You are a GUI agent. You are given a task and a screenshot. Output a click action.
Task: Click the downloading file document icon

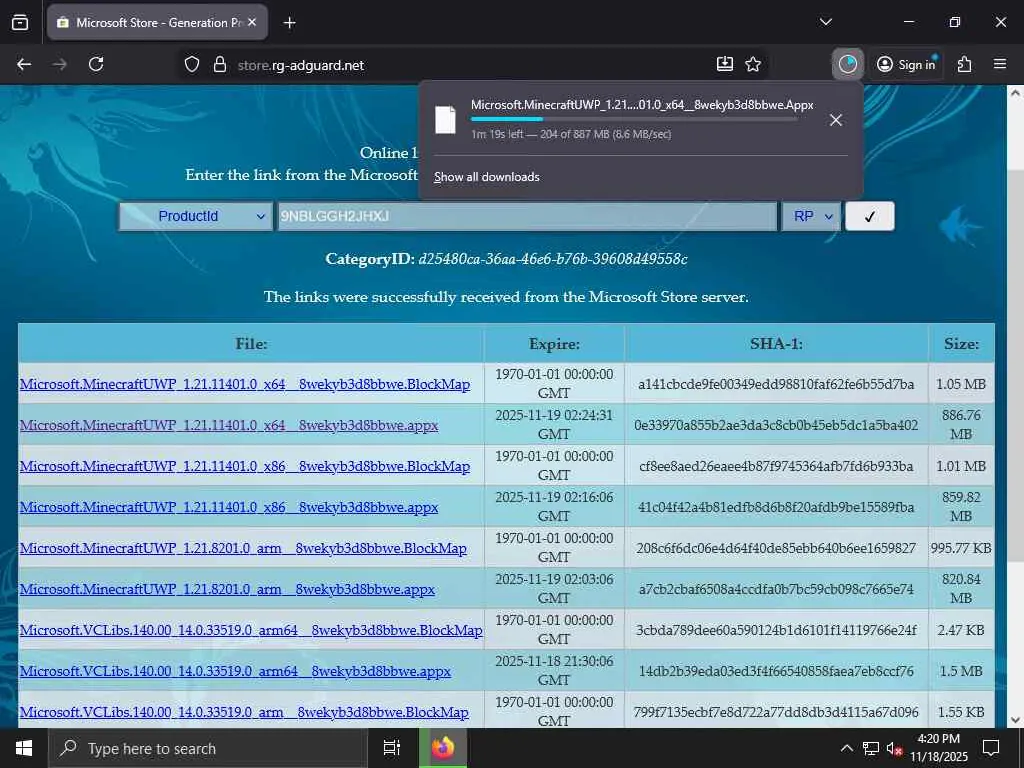[445, 120]
